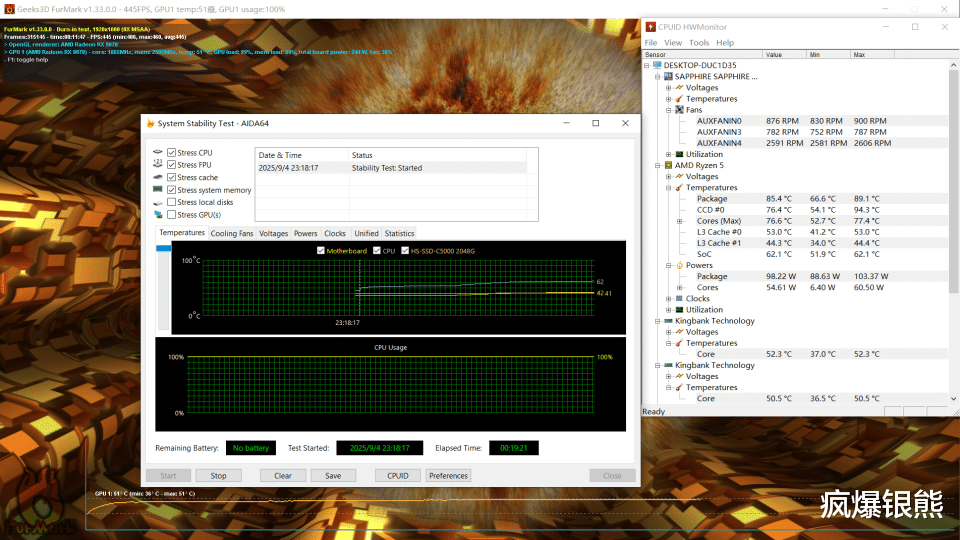Open the View menu in HWMonitor
Viewport: 960px width, 540px height.
click(x=673, y=43)
